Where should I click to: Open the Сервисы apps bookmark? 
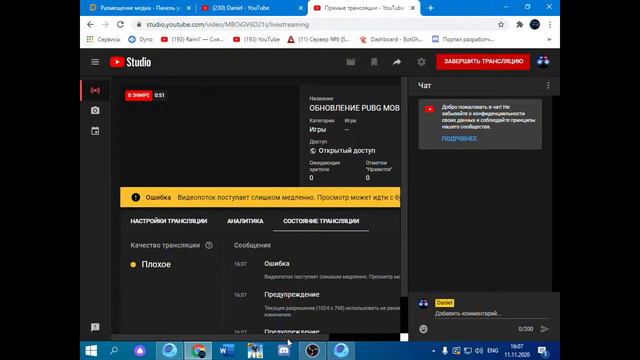(x=103, y=39)
